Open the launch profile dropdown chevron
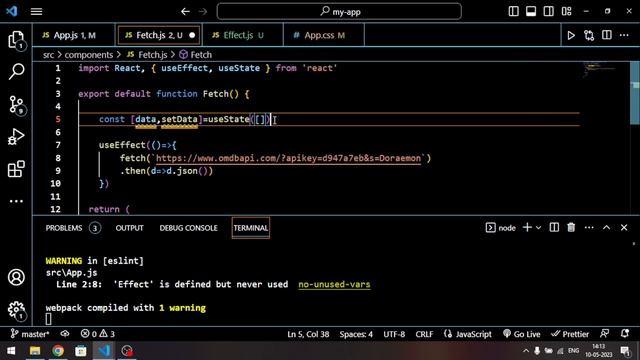This screenshot has height=360, width=640. coord(538,228)
